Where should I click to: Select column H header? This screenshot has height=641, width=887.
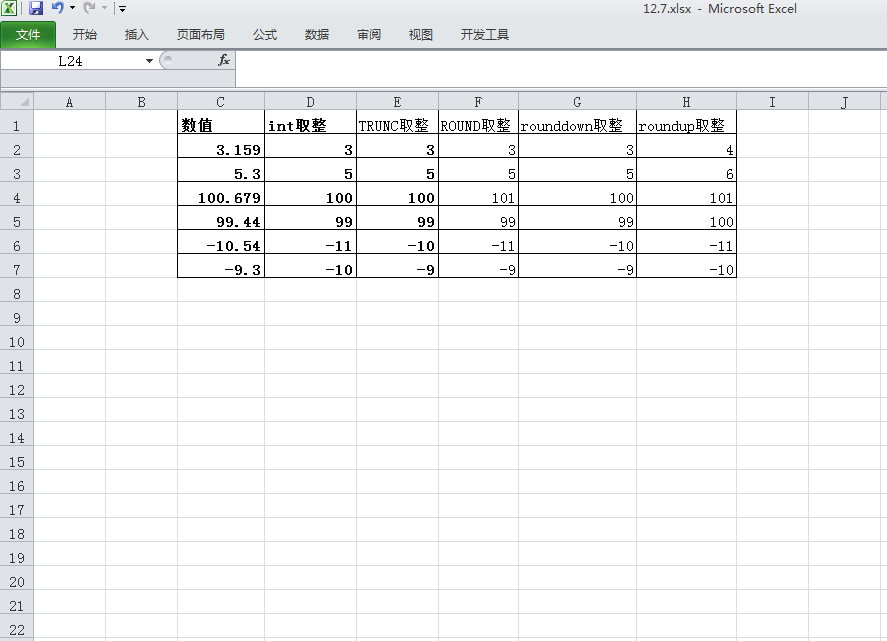(687, 102)
